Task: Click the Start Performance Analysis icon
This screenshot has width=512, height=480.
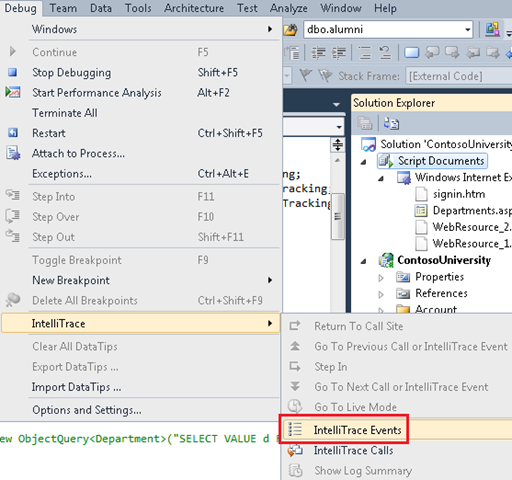Action: [x=13, y=92]
